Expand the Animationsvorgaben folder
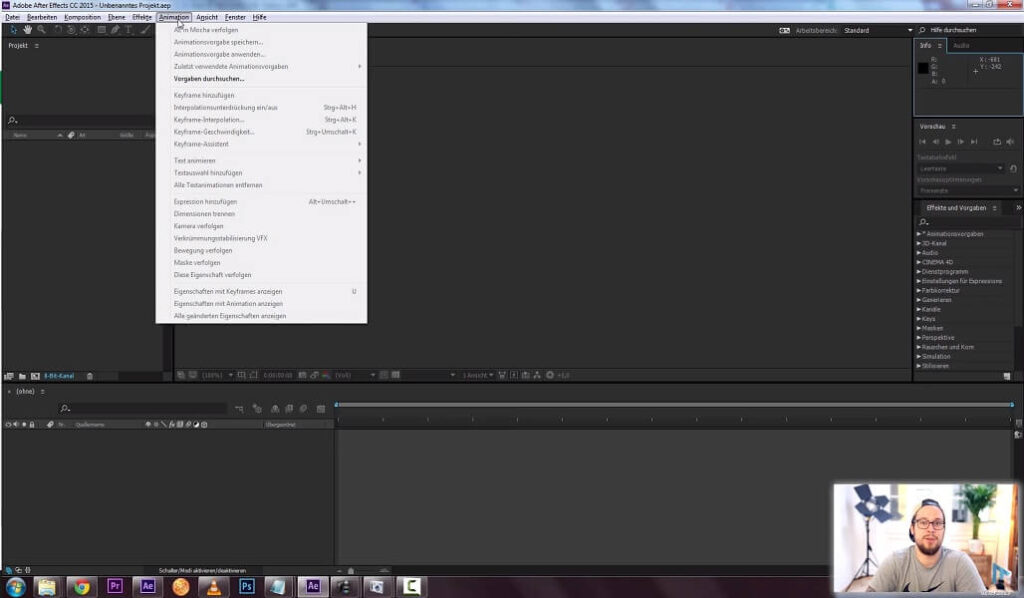 (x=919, y=234)
